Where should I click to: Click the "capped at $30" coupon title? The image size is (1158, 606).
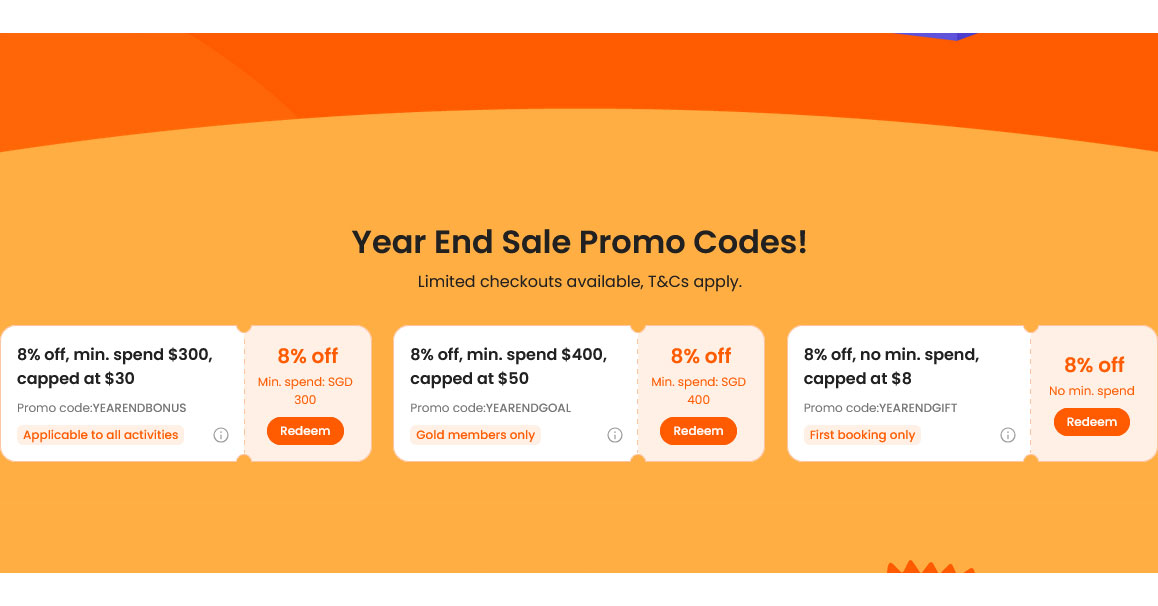(114, 366)
